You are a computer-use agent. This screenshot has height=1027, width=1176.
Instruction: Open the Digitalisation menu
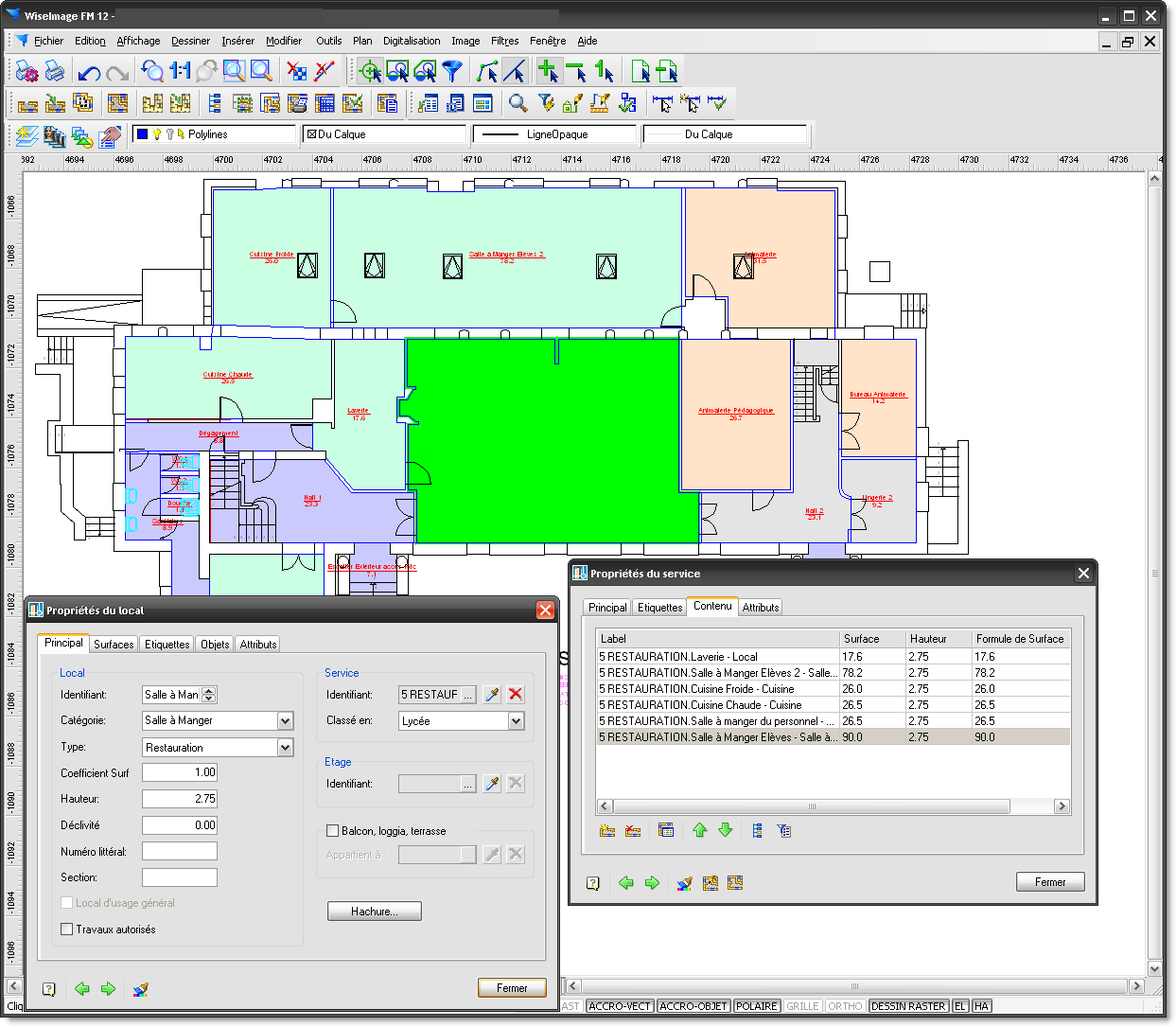click(412, 41)
